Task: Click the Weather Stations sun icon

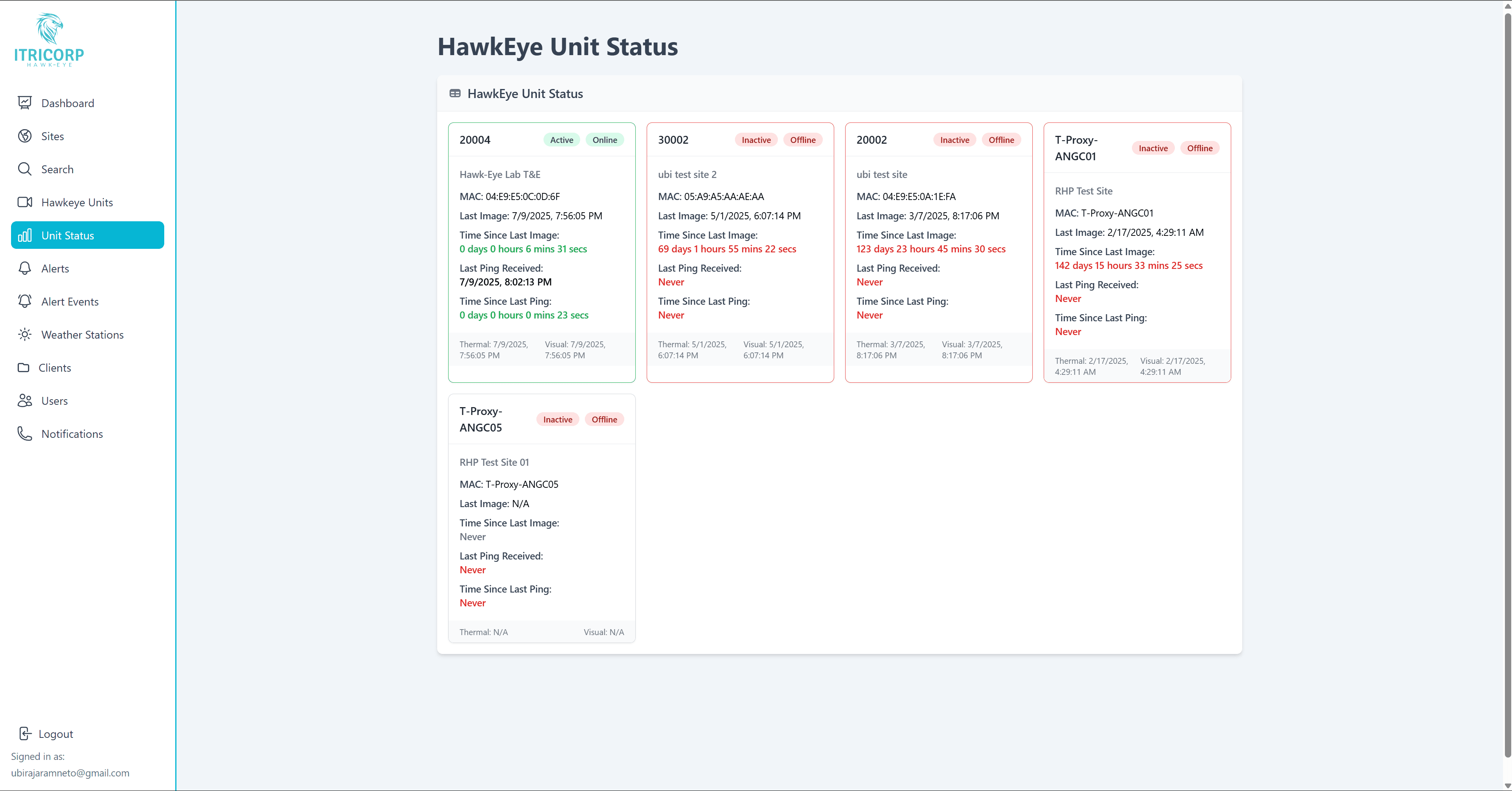Action: coord(25,335)
